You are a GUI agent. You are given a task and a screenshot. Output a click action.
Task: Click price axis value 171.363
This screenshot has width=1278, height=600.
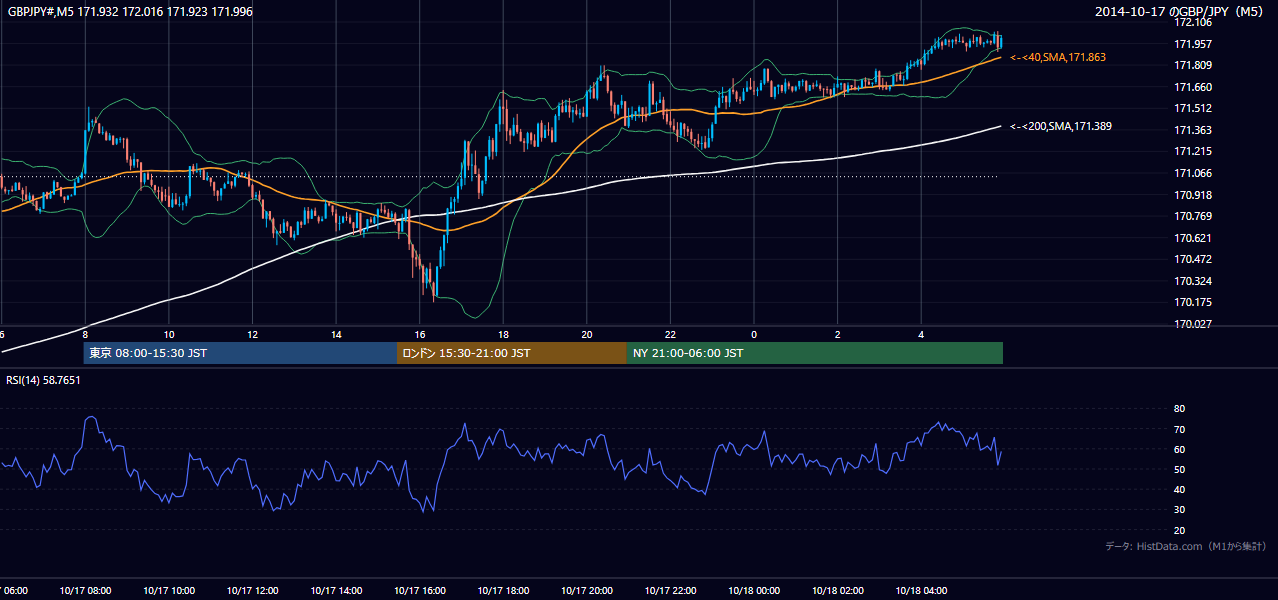pyautogui.click(x=1193, y=130)
